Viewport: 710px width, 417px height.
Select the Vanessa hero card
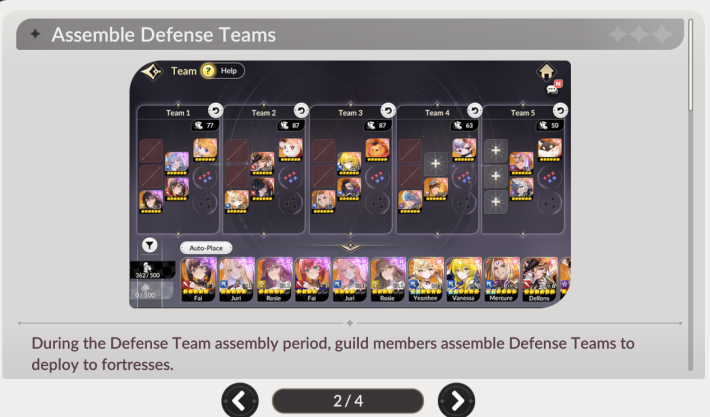(463, 279)
